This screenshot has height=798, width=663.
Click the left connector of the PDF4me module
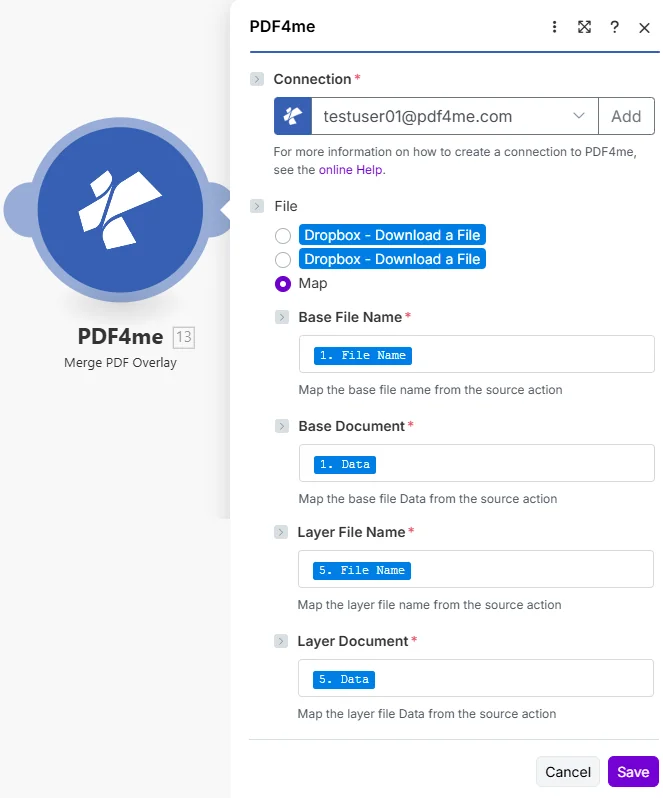[x=17, y=209]
